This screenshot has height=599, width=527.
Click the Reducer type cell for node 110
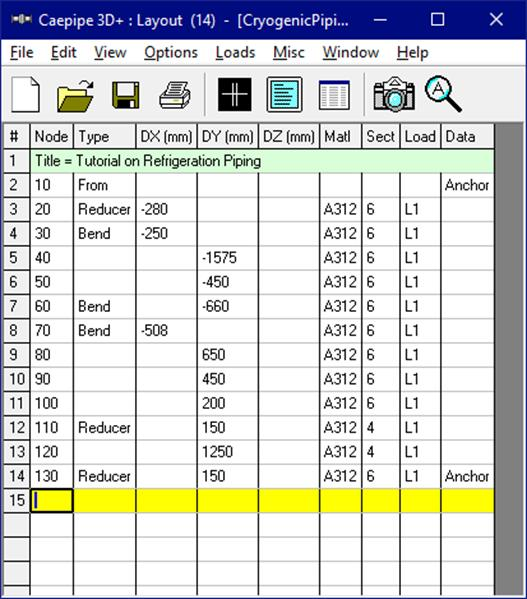point(104,427)
